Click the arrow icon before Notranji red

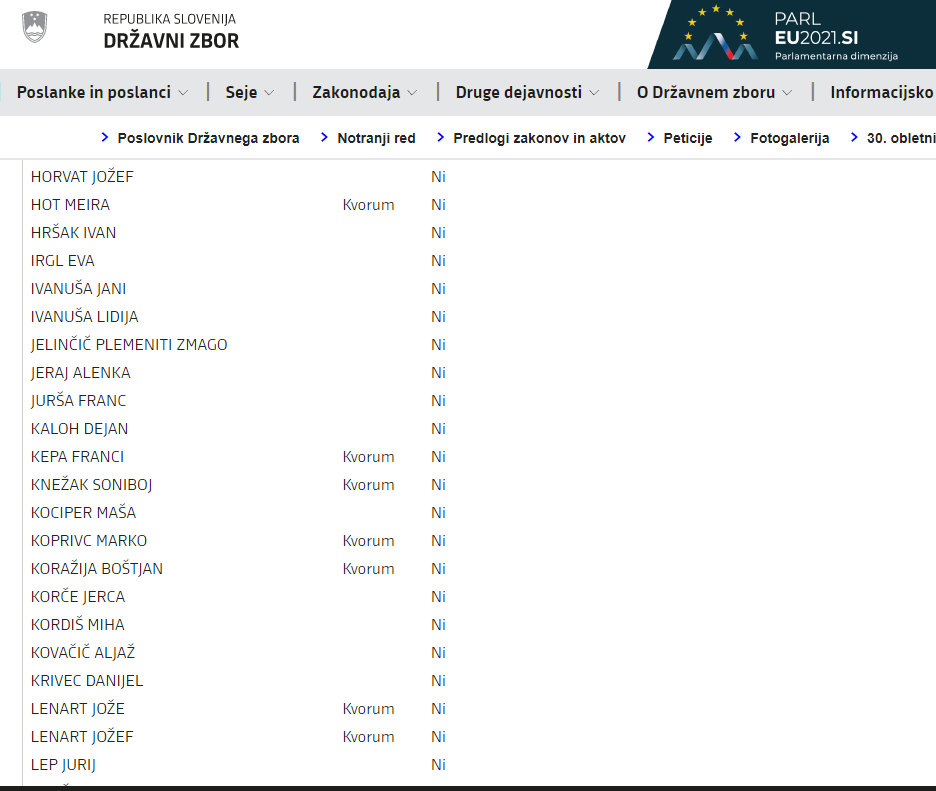(x=325, y=137)
